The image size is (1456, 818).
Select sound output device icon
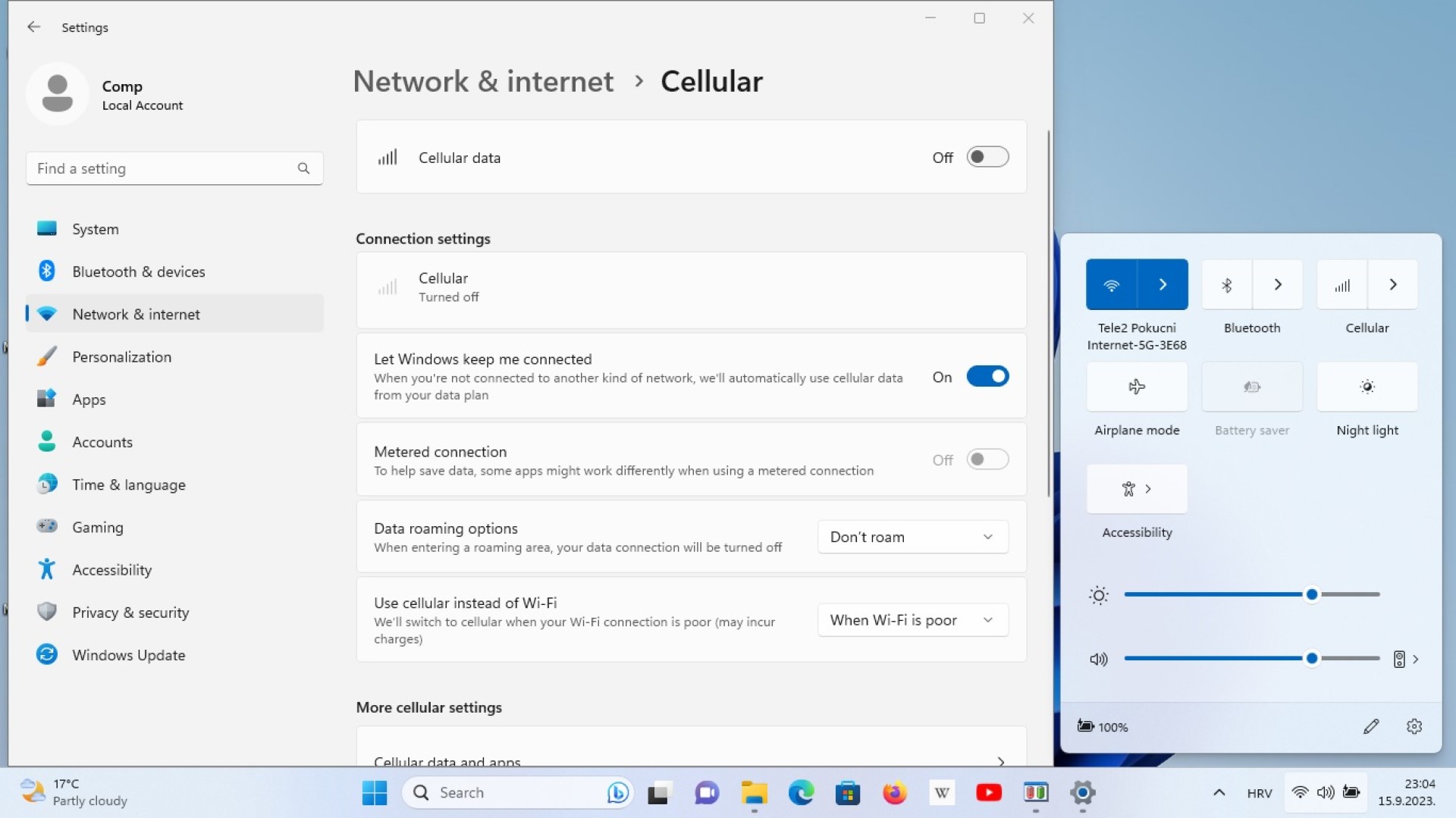tap(1399, 659)
